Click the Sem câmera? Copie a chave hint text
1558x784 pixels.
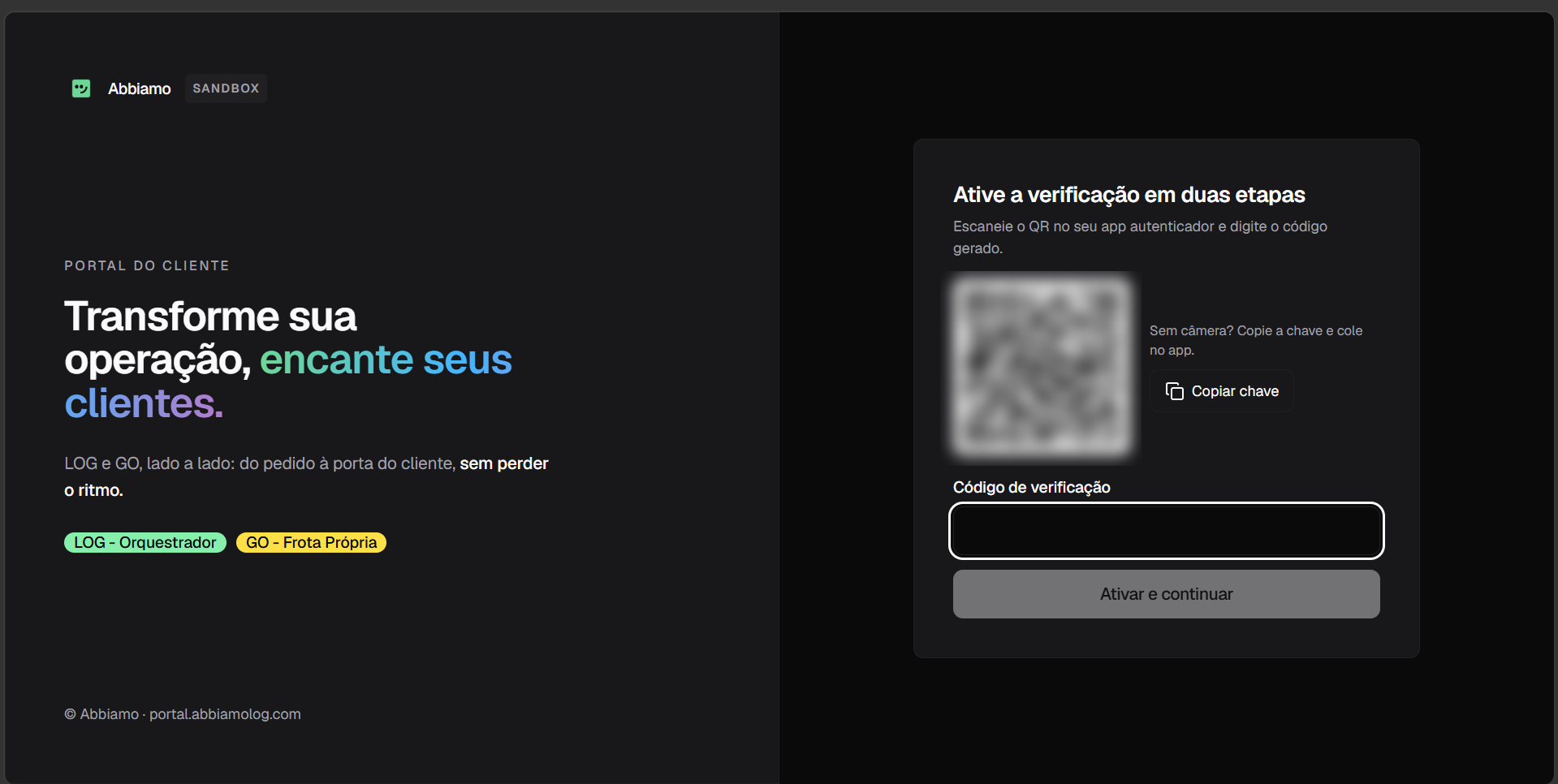1256,340
